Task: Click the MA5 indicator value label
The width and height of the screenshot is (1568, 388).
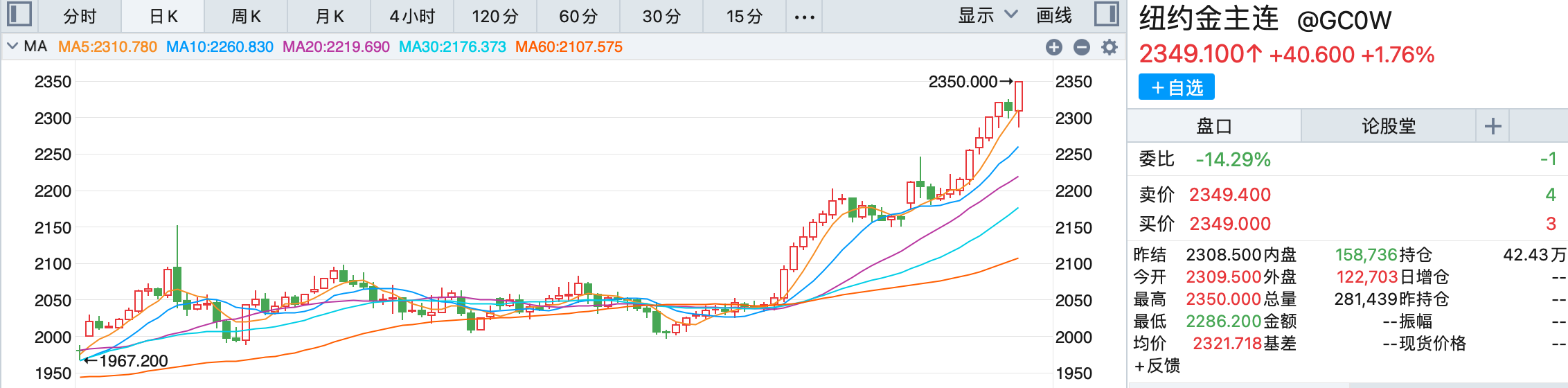Action: coord(107,47)
